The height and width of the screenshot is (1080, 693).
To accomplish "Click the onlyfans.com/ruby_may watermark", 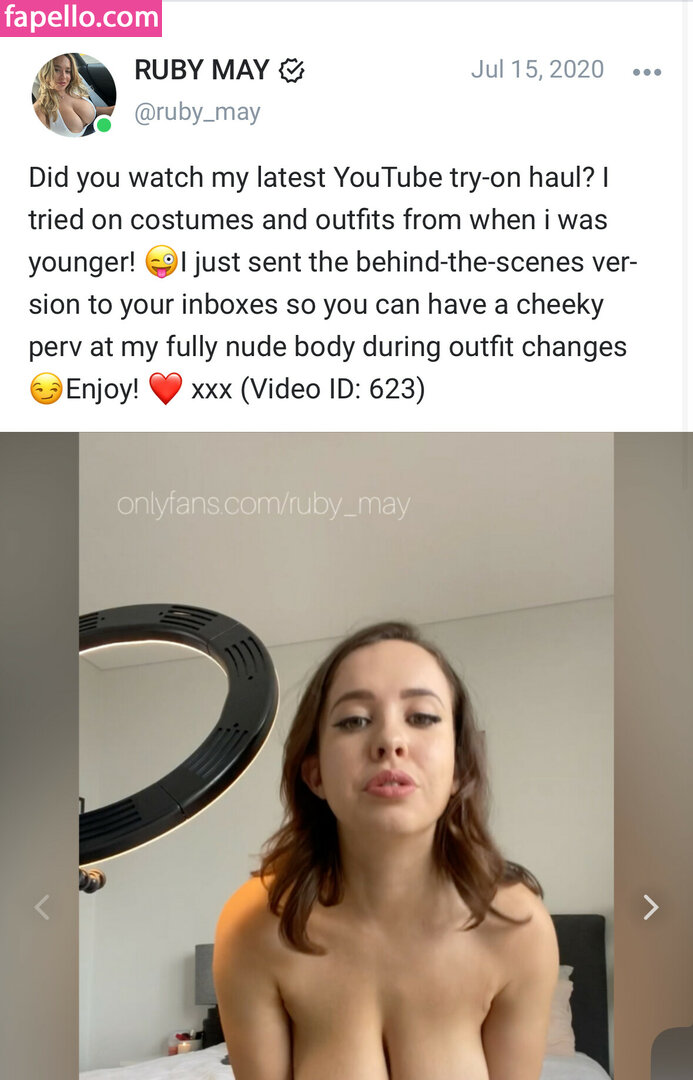I will pos(263,505).
